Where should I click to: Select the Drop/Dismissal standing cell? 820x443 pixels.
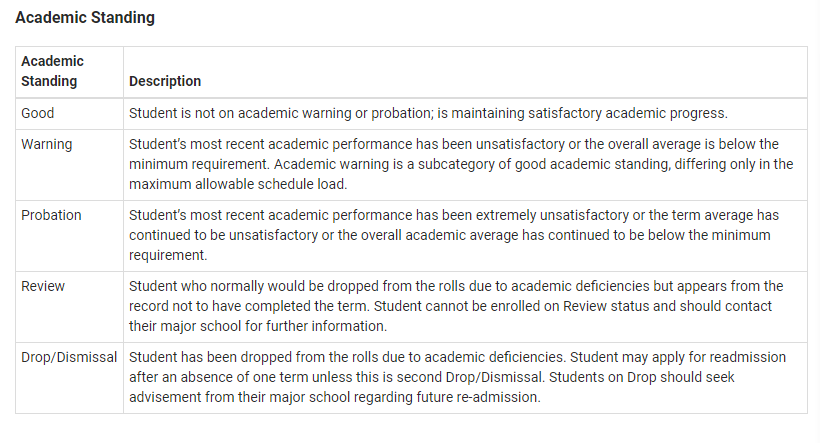tap(69, 357)
